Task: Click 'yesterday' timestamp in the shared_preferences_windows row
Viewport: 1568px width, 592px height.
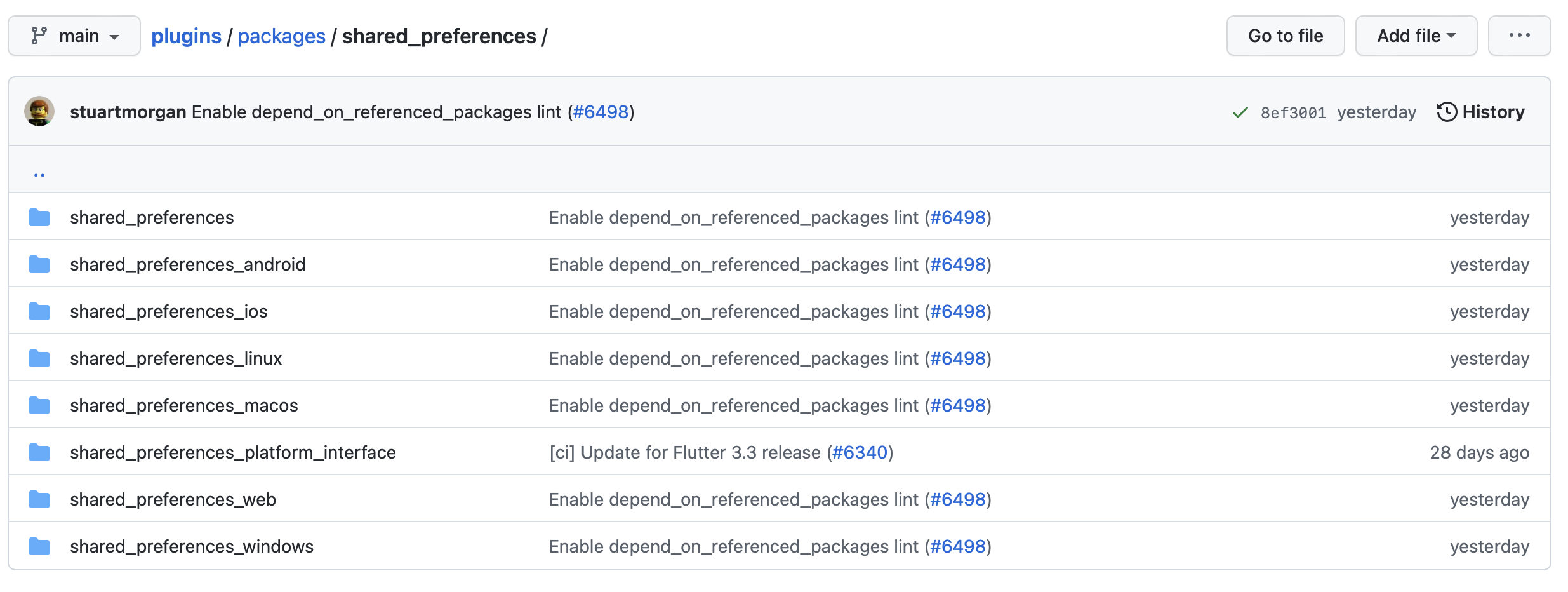Action: click(x=1489, y=546)
